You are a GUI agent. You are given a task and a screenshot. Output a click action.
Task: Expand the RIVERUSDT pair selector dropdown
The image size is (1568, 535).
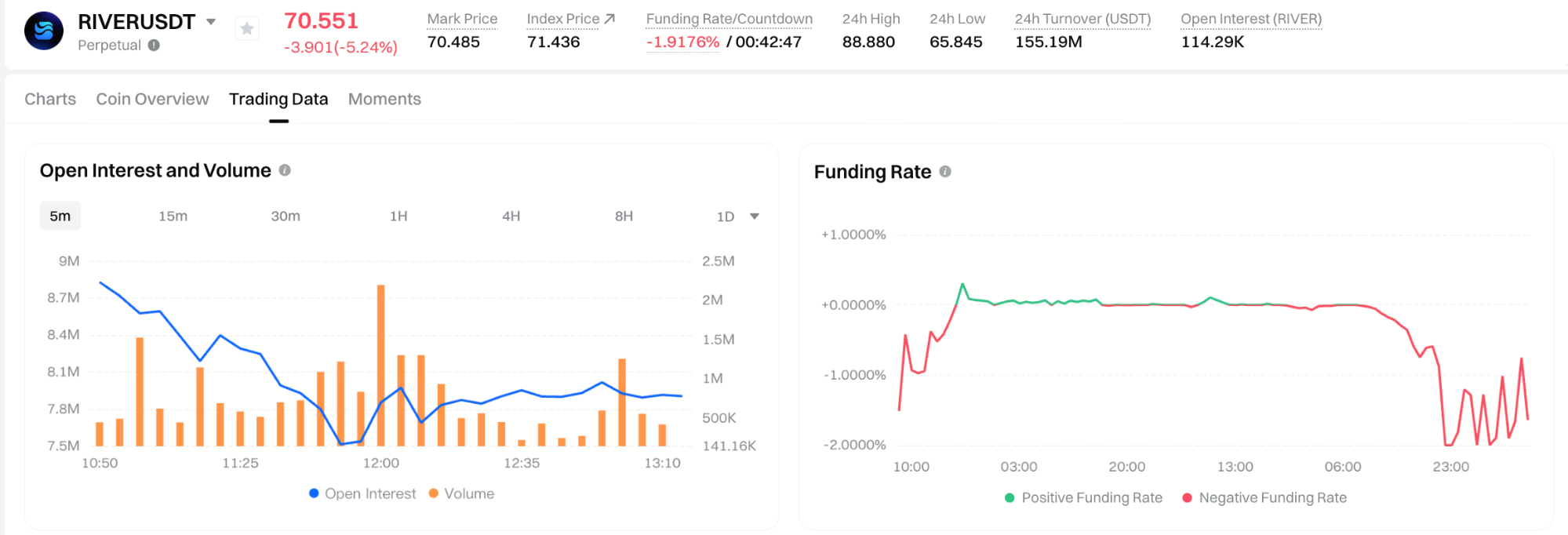point(211,22)
